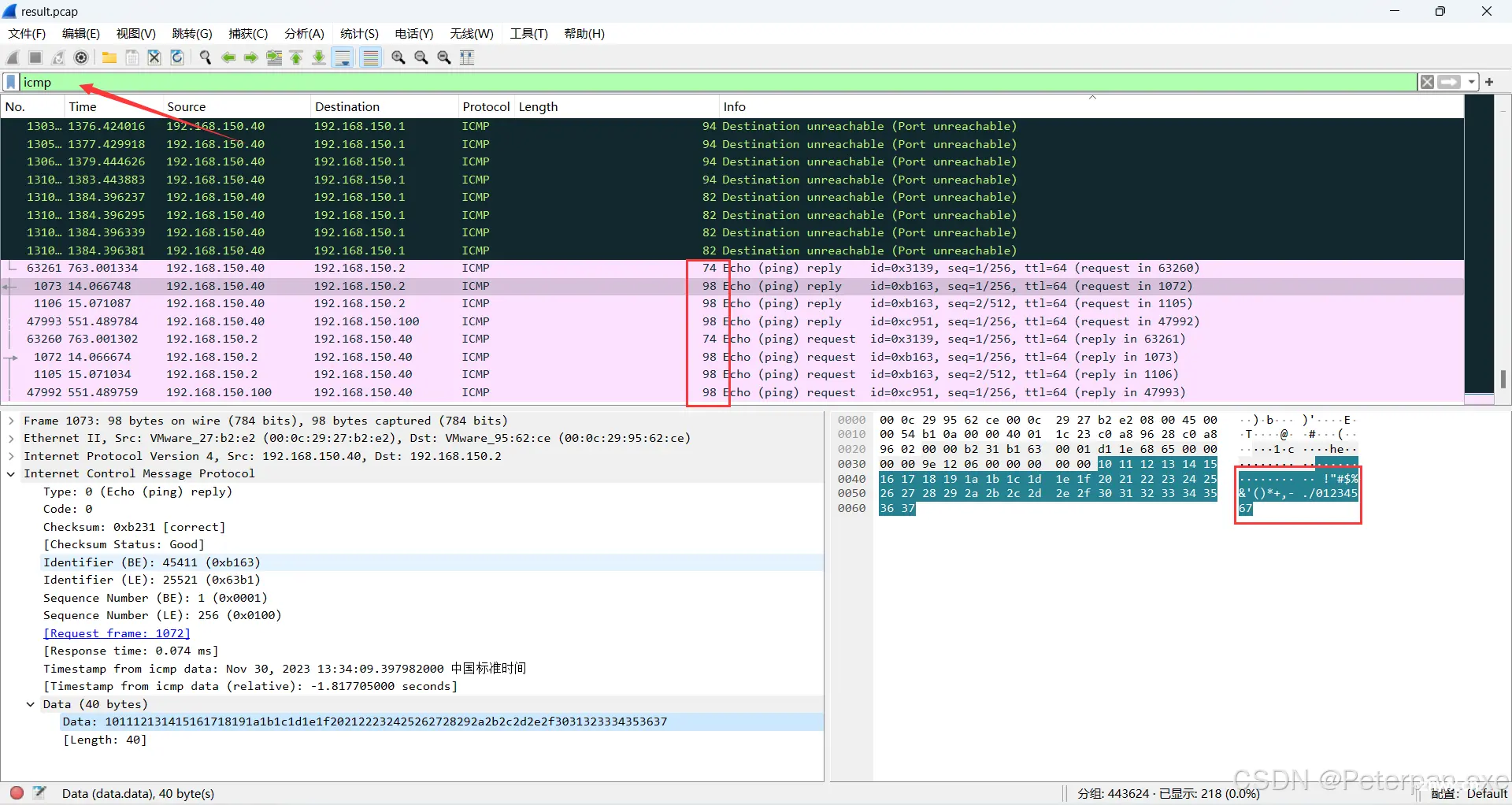Viewport: 1512px width, 805px height.
Task: Open the 工具(T) menu
Action: 528,34
